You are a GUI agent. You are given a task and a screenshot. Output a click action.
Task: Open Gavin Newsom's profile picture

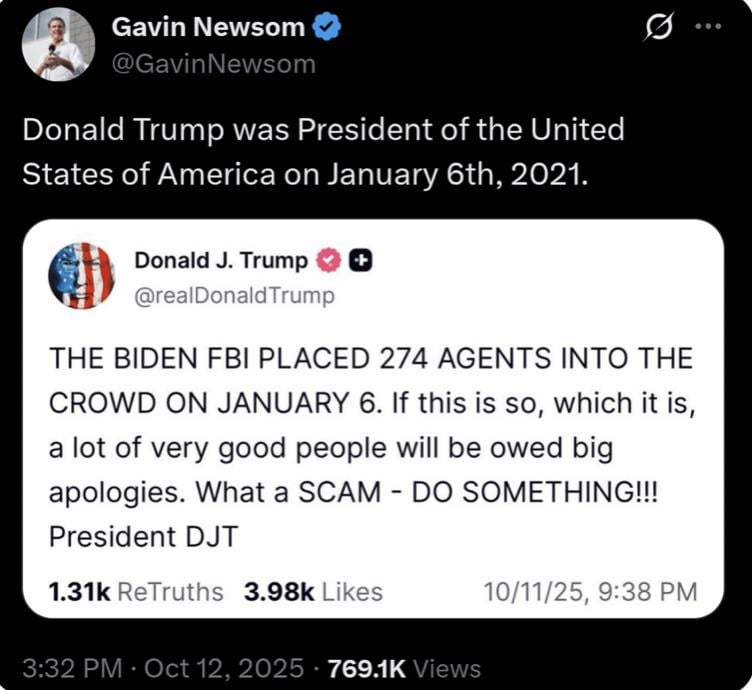[x=59, y=45]
